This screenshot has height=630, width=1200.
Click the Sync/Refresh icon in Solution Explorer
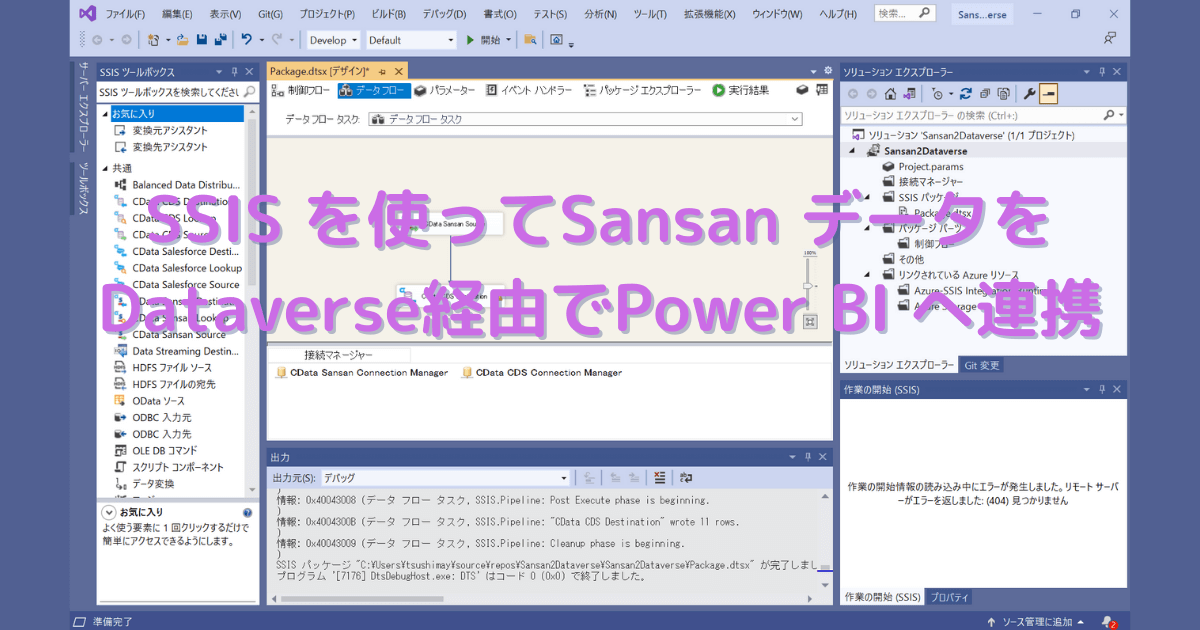coord(966,94)
